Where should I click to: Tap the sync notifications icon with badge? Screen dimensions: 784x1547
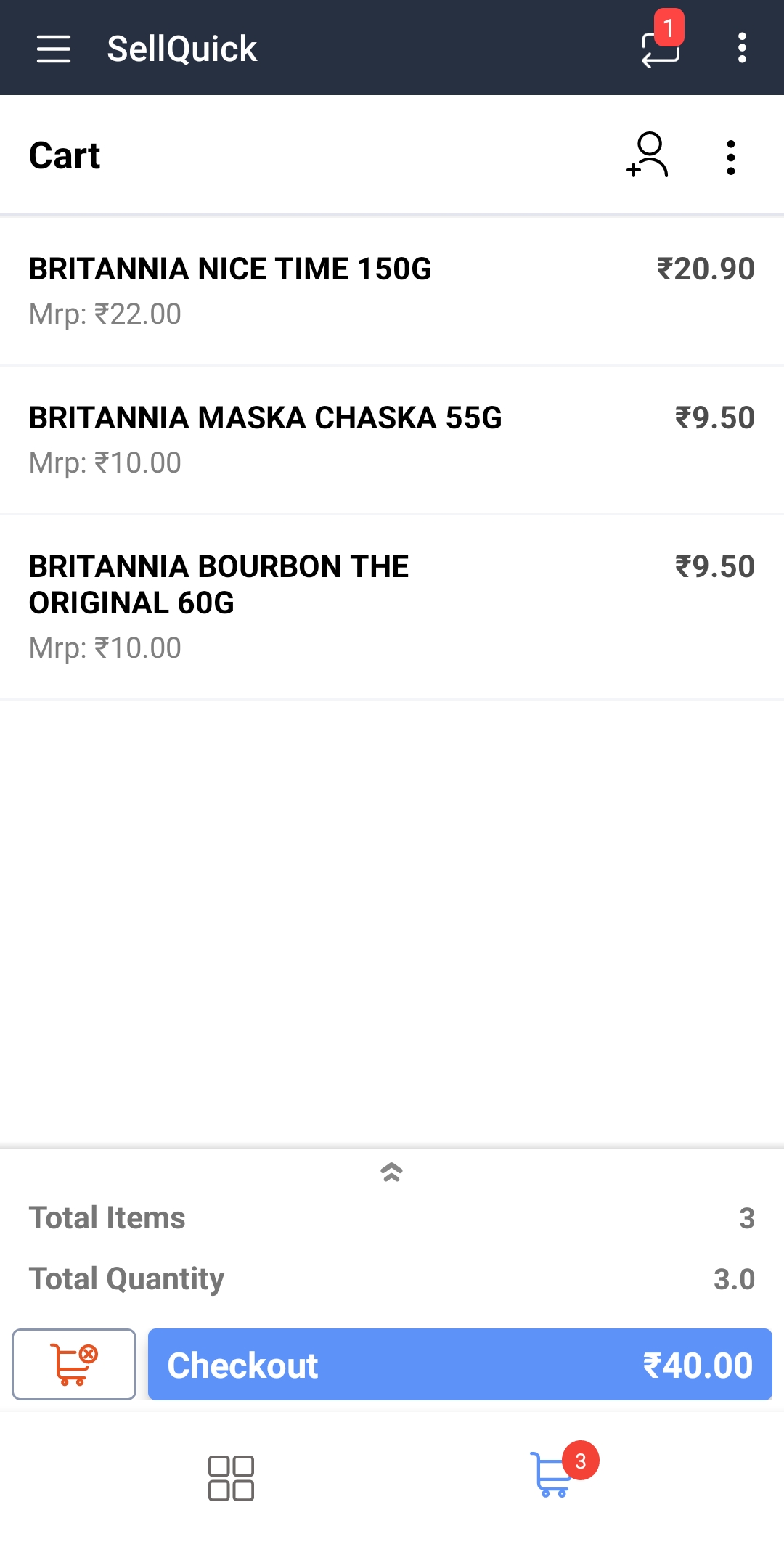click(x=661, y=47)
